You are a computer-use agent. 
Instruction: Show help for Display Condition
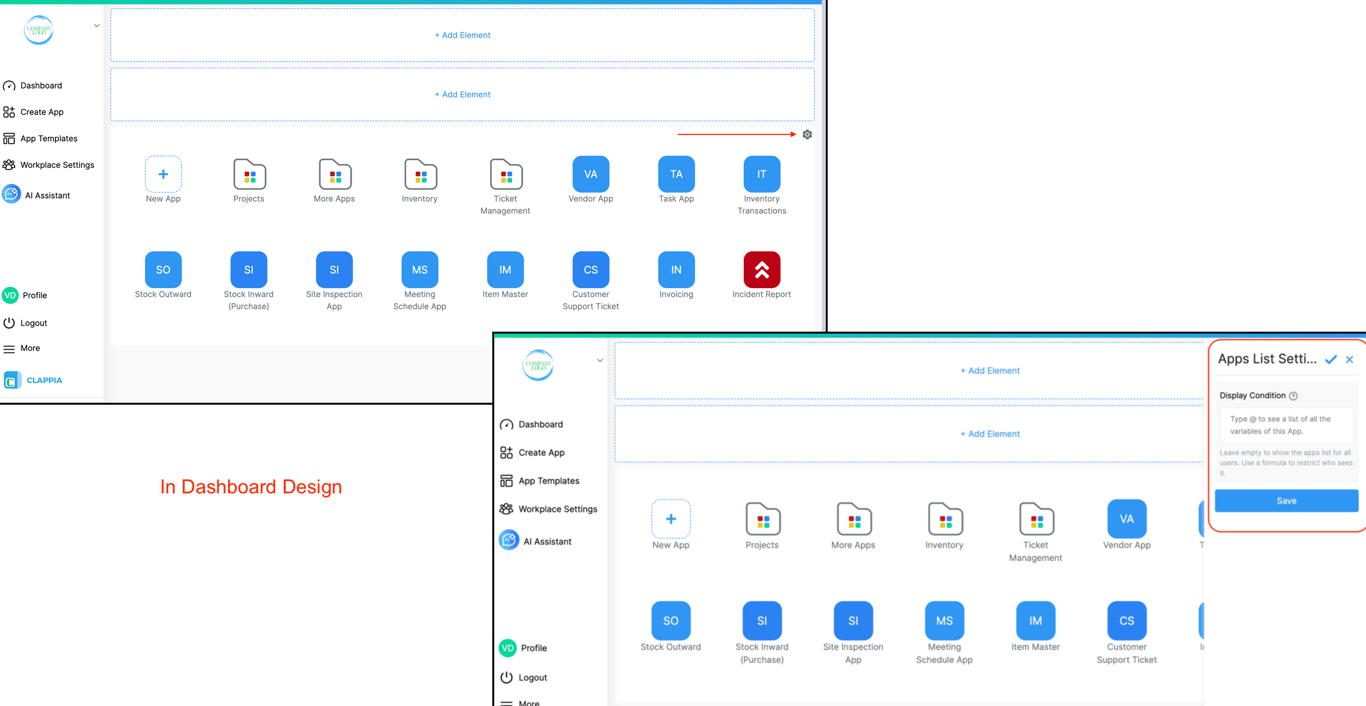pos(1293,396)
